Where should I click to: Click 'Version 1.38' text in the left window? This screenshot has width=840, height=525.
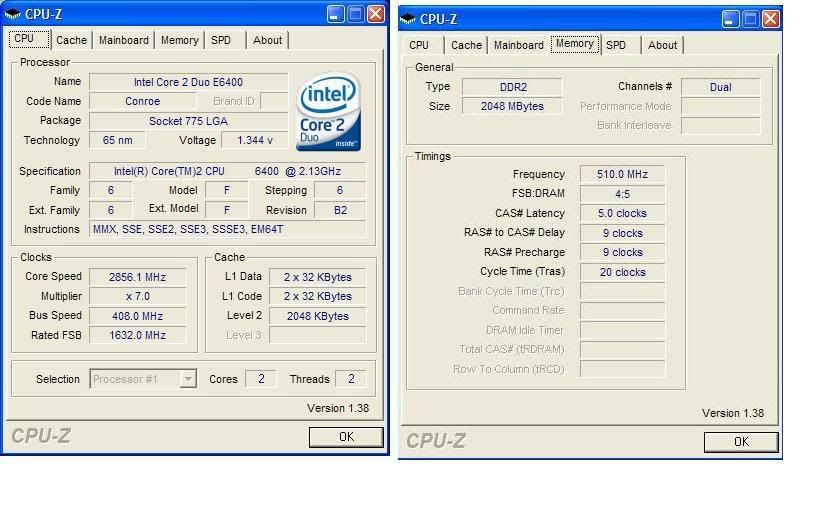[x=338, y=408]
